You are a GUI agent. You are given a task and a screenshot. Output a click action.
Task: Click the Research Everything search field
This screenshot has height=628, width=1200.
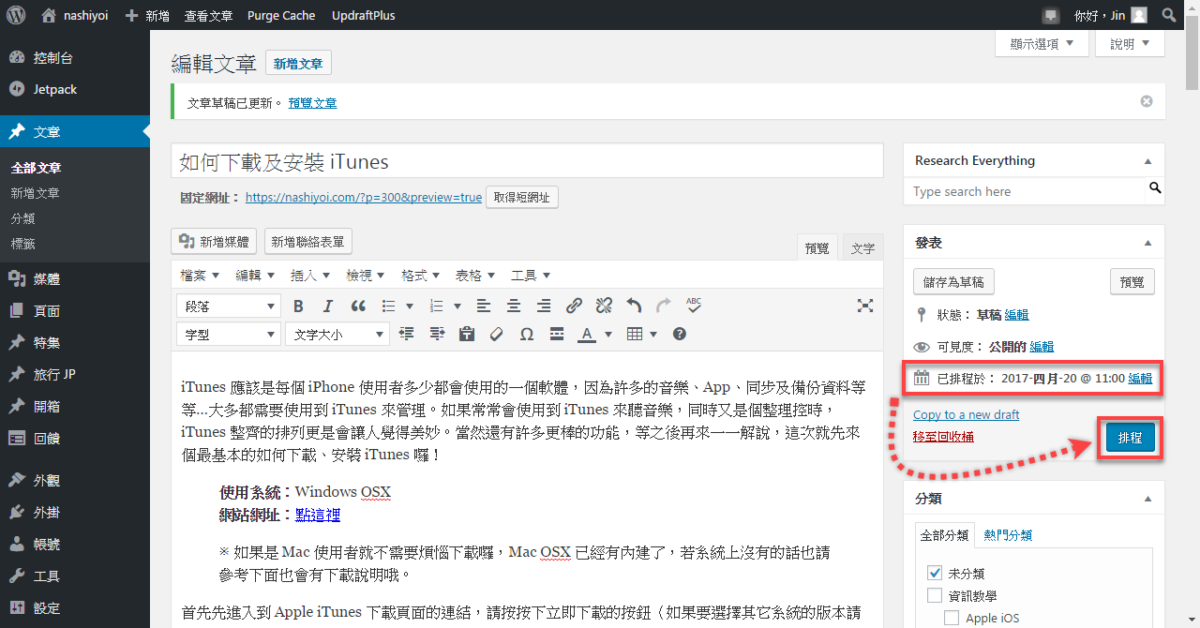click(x=1026, y=191)
